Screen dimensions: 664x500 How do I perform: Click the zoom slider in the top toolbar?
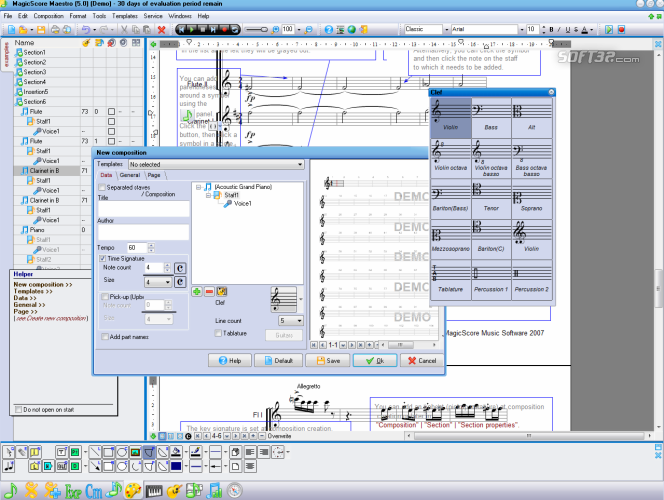[256, 29]
